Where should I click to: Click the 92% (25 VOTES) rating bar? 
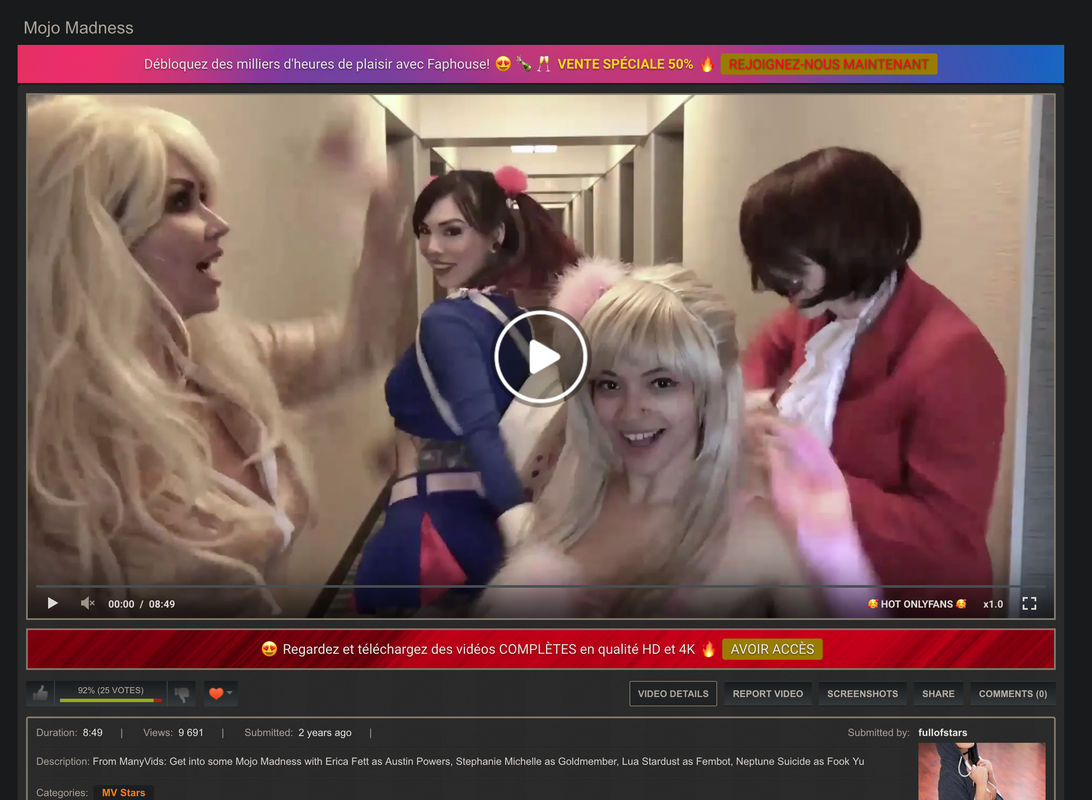111,693
